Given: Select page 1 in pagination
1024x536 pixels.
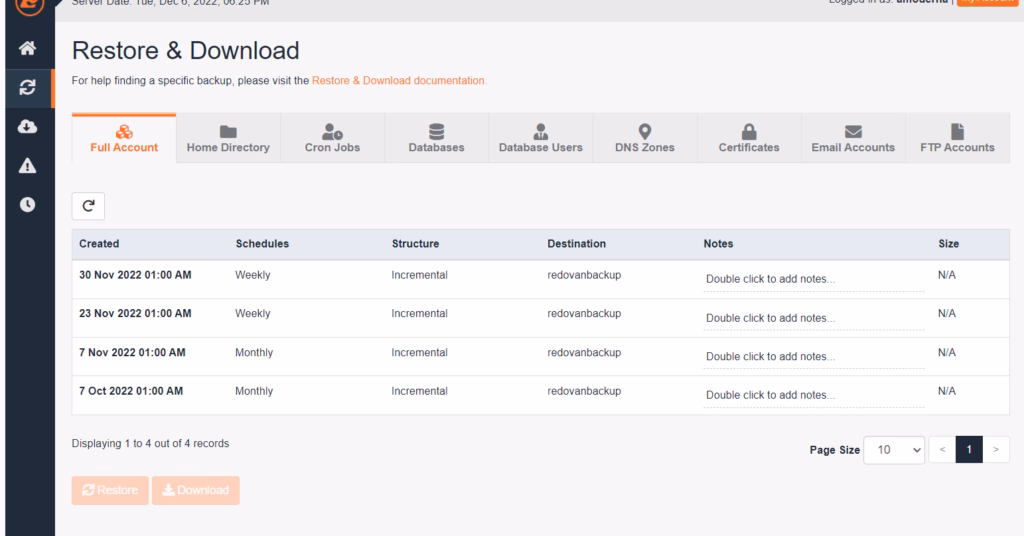Looking at the screenshot, I should click(x=969, y=450).
